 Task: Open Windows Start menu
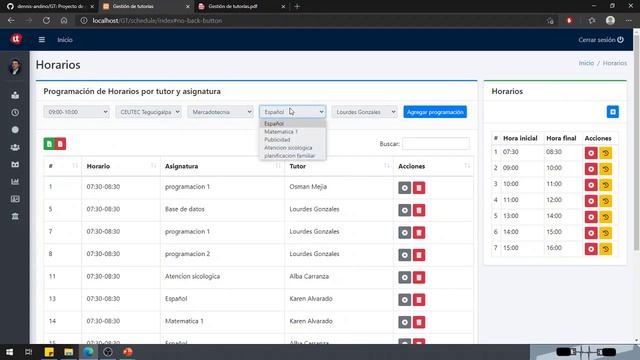[x=9, y=352]
